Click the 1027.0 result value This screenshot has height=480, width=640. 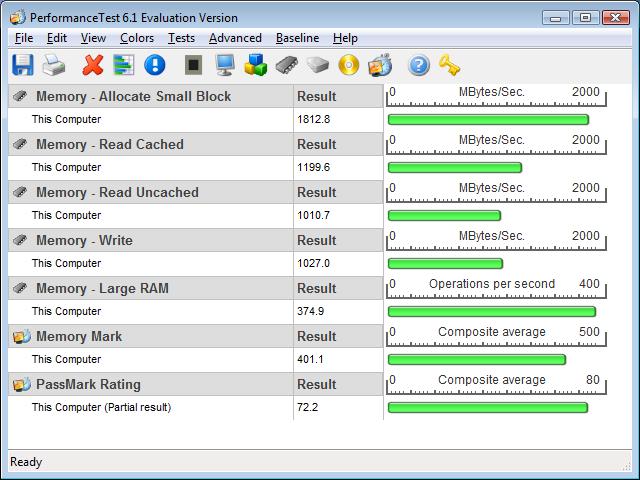(313, 263)
